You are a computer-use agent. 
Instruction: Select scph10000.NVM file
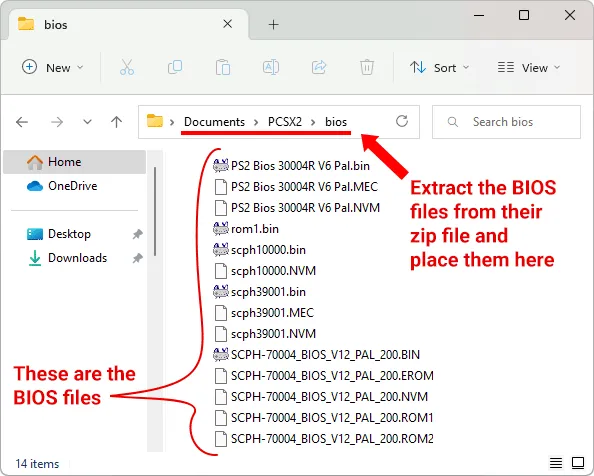(x=265, y=271)
